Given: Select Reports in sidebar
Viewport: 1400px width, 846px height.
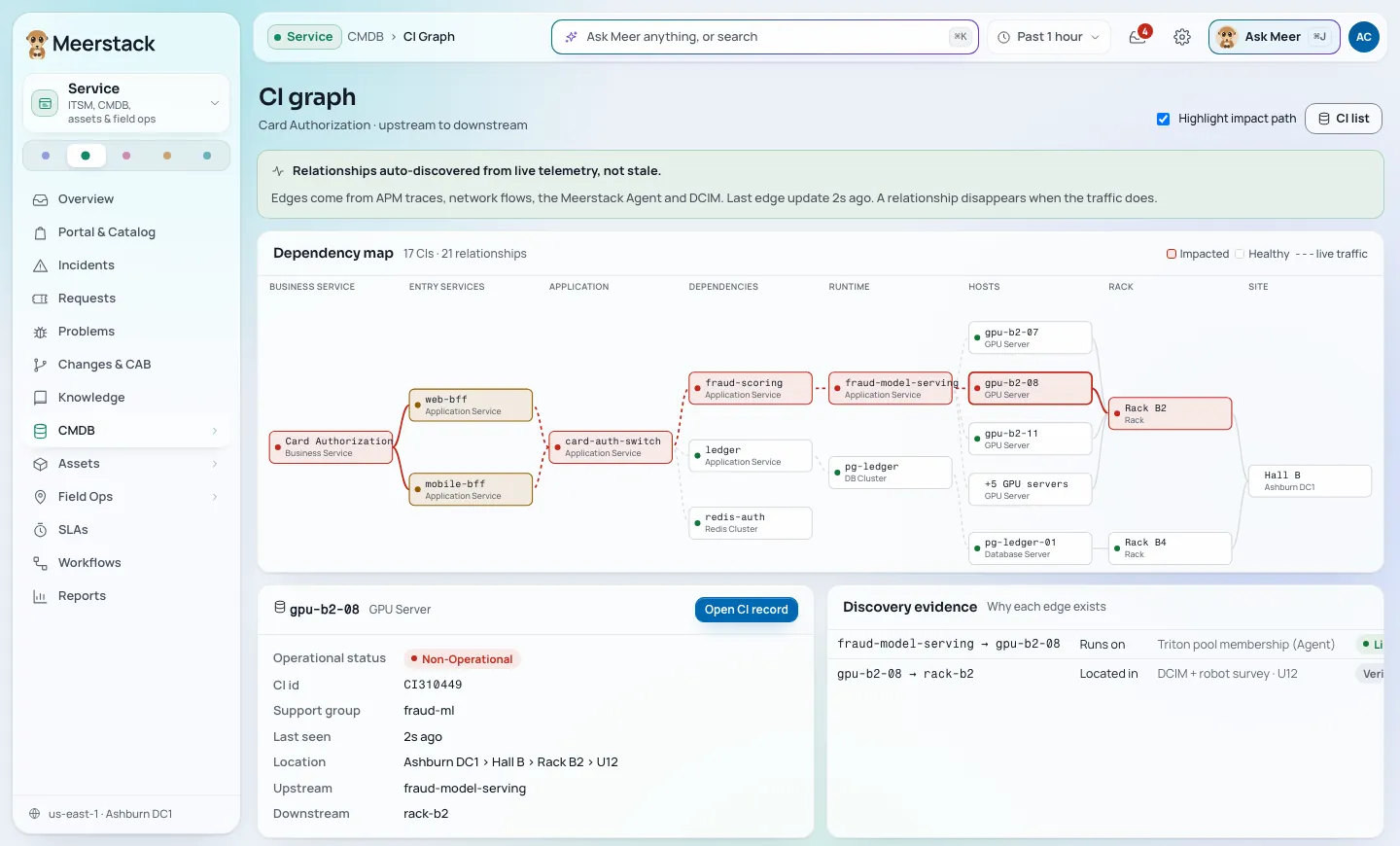Looking at the screenshot, I should pos(126,596).
